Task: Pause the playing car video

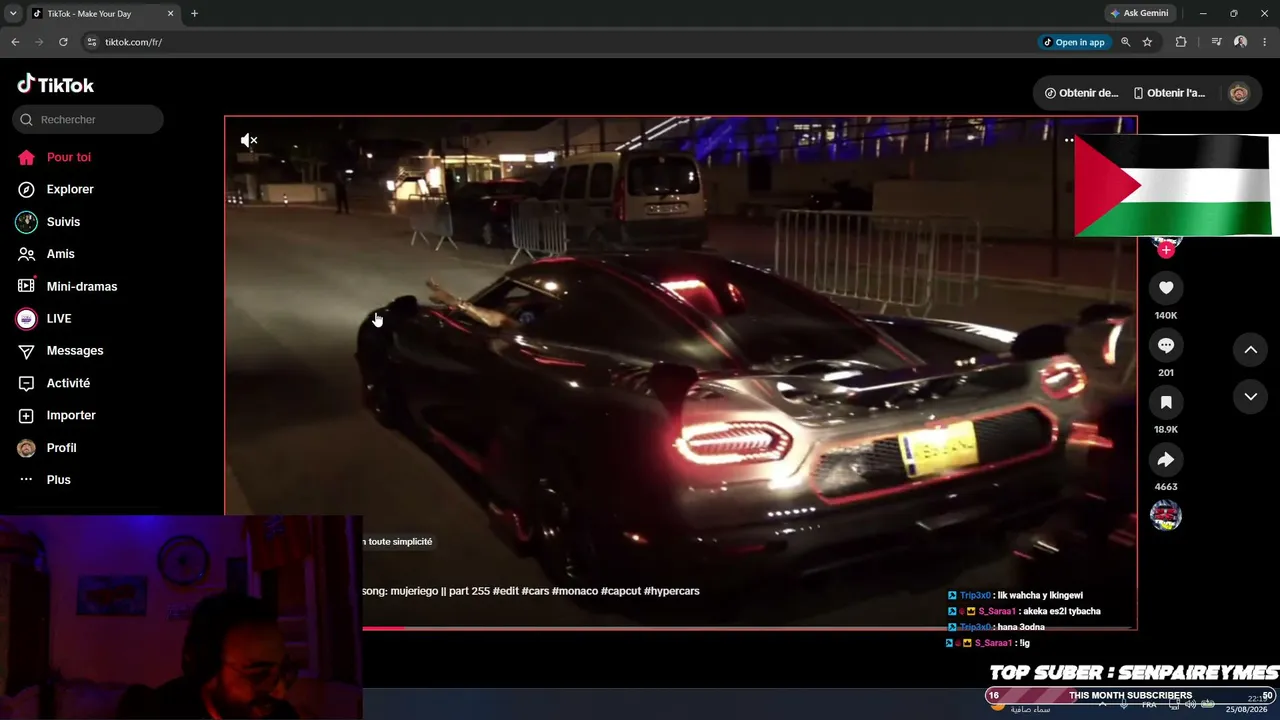Action: [x=680, y=372]
